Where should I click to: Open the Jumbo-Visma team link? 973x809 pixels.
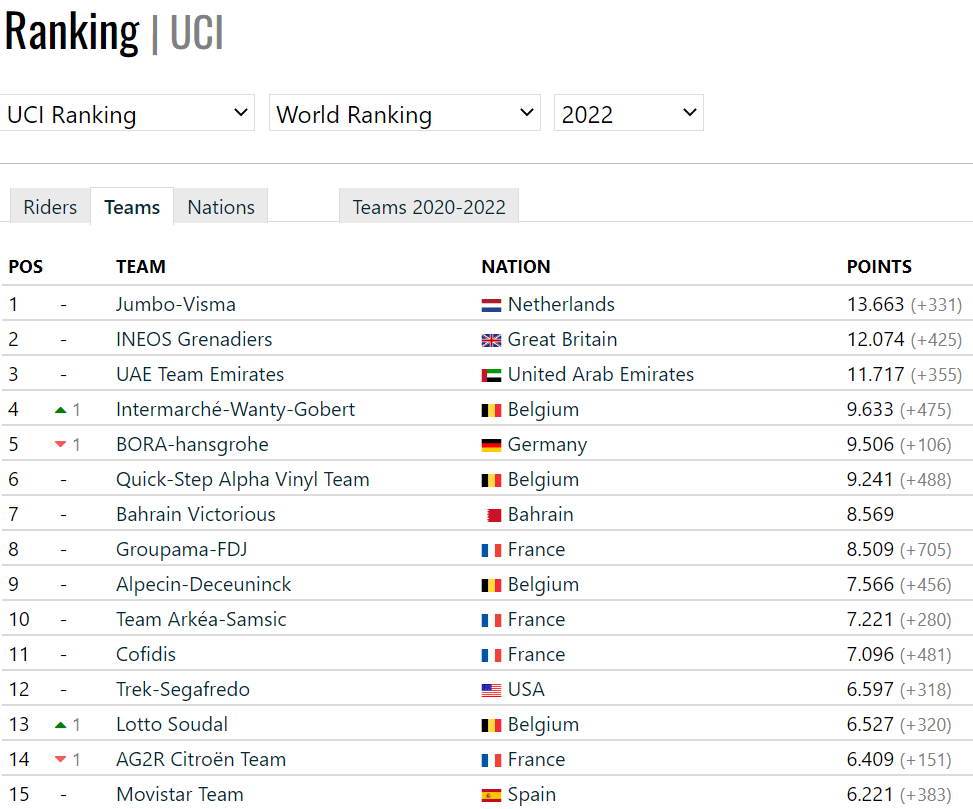pyautogui.click(x=176, y=304)
